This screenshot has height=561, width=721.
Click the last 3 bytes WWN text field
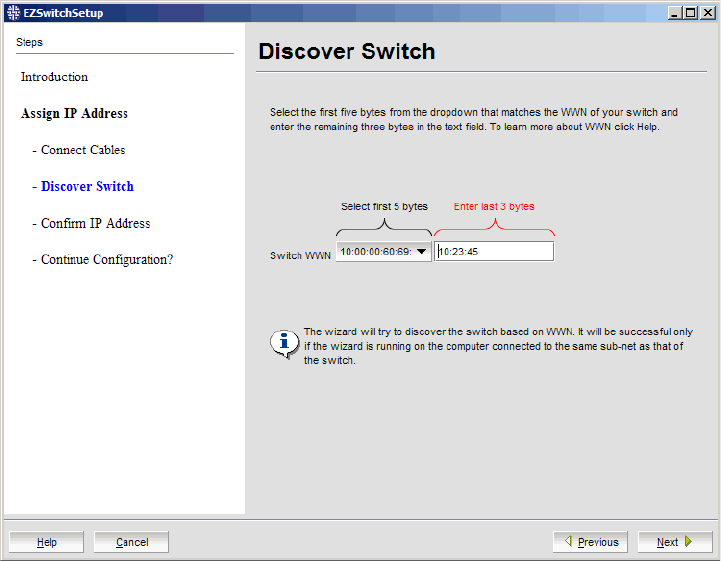tap(494, 252)
